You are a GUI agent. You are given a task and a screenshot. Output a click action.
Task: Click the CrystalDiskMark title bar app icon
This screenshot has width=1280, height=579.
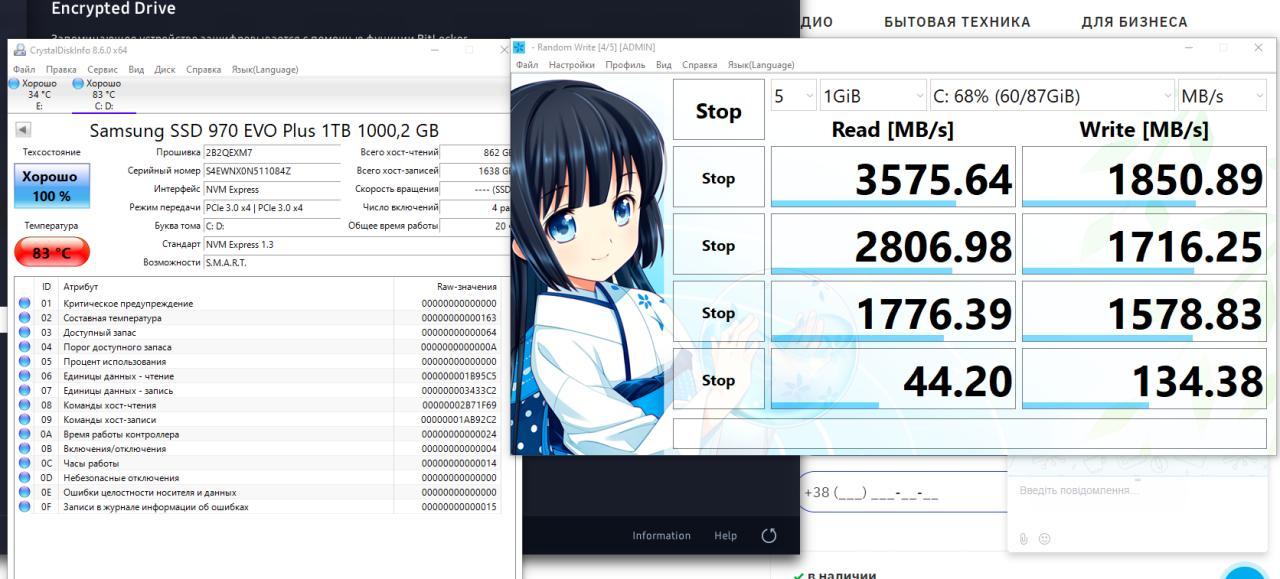coord(520,47)
